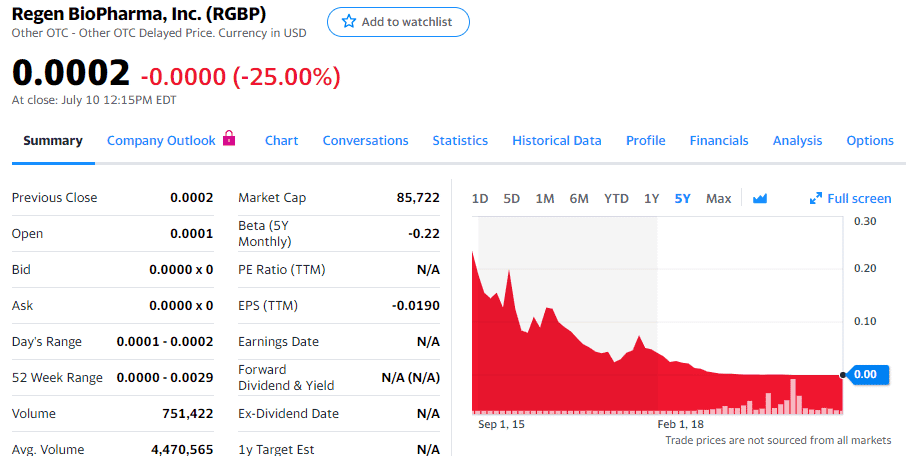Open the chart in Full screen
This screenshot has width=906, height=456.
pyautogui.click(x=851, y=198)
